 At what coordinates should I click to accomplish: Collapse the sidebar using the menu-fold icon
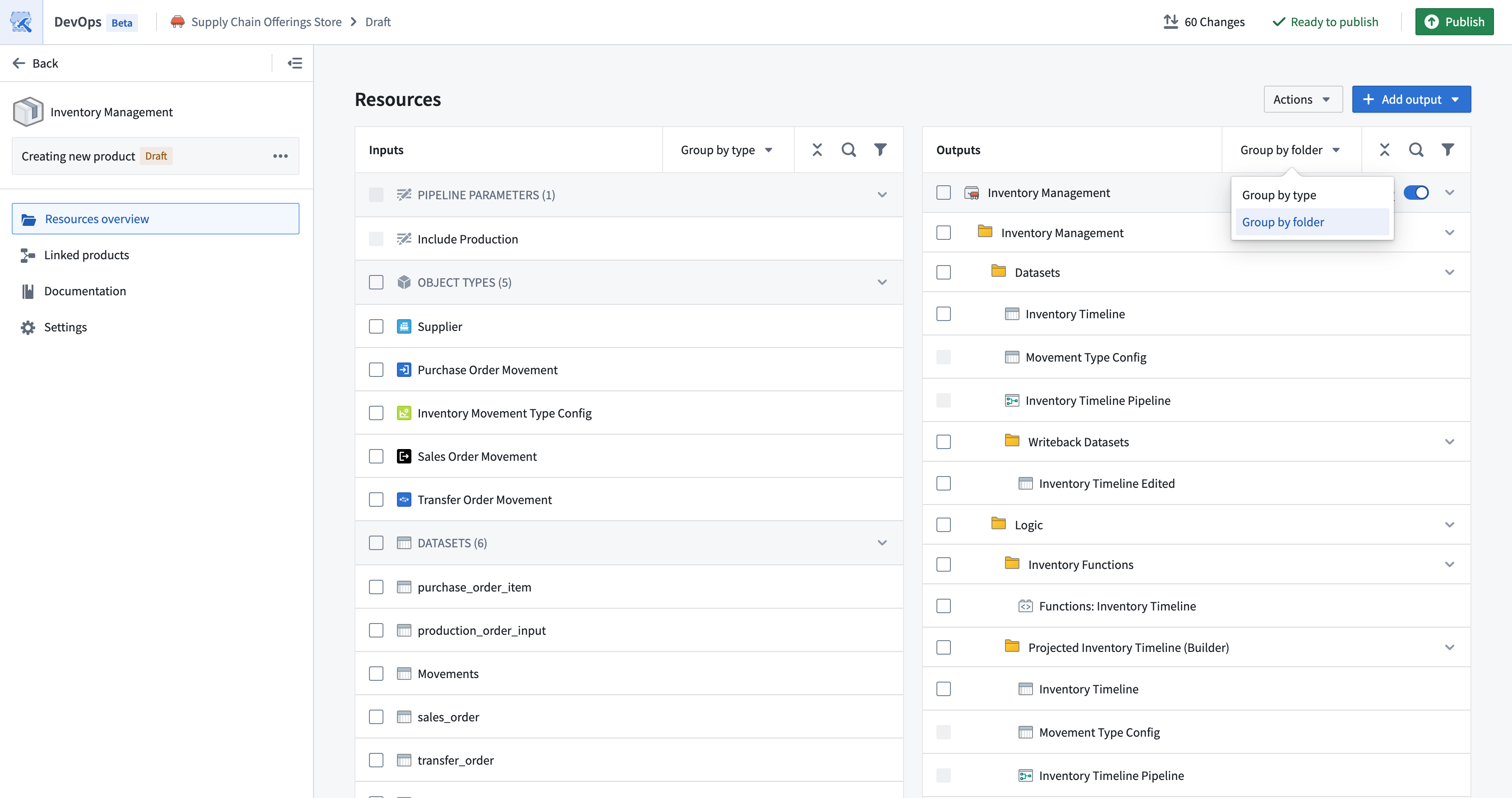tap(295, 63)
